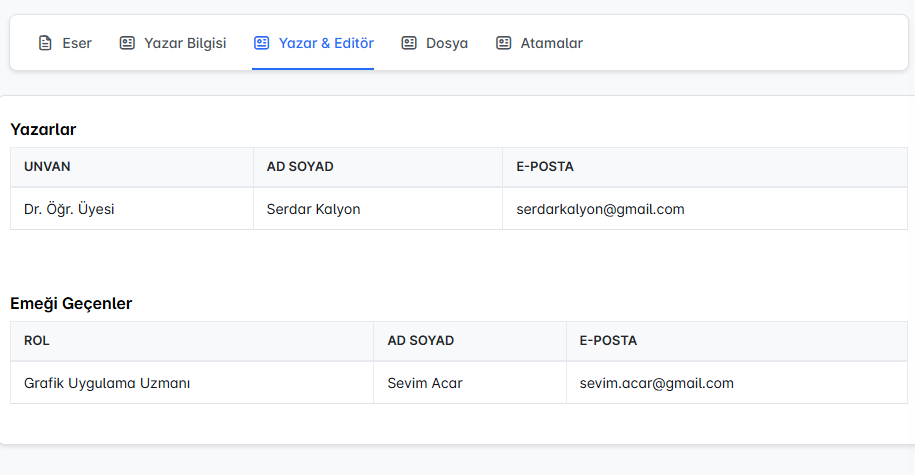Click the icon next to Yazar & Editör

coord(262,43)
